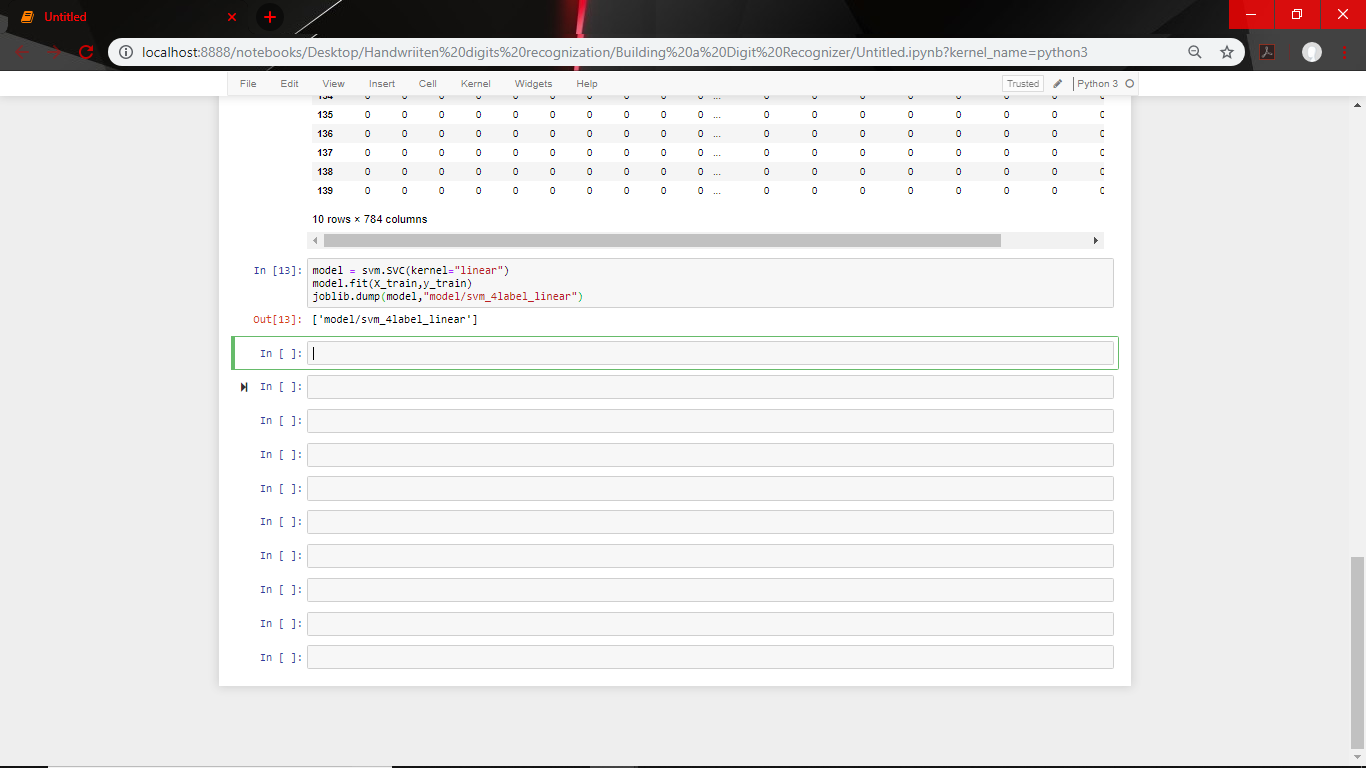Open the Kernel menu
This screenshot has width=1366, height=768.
[x=475, y=83]
